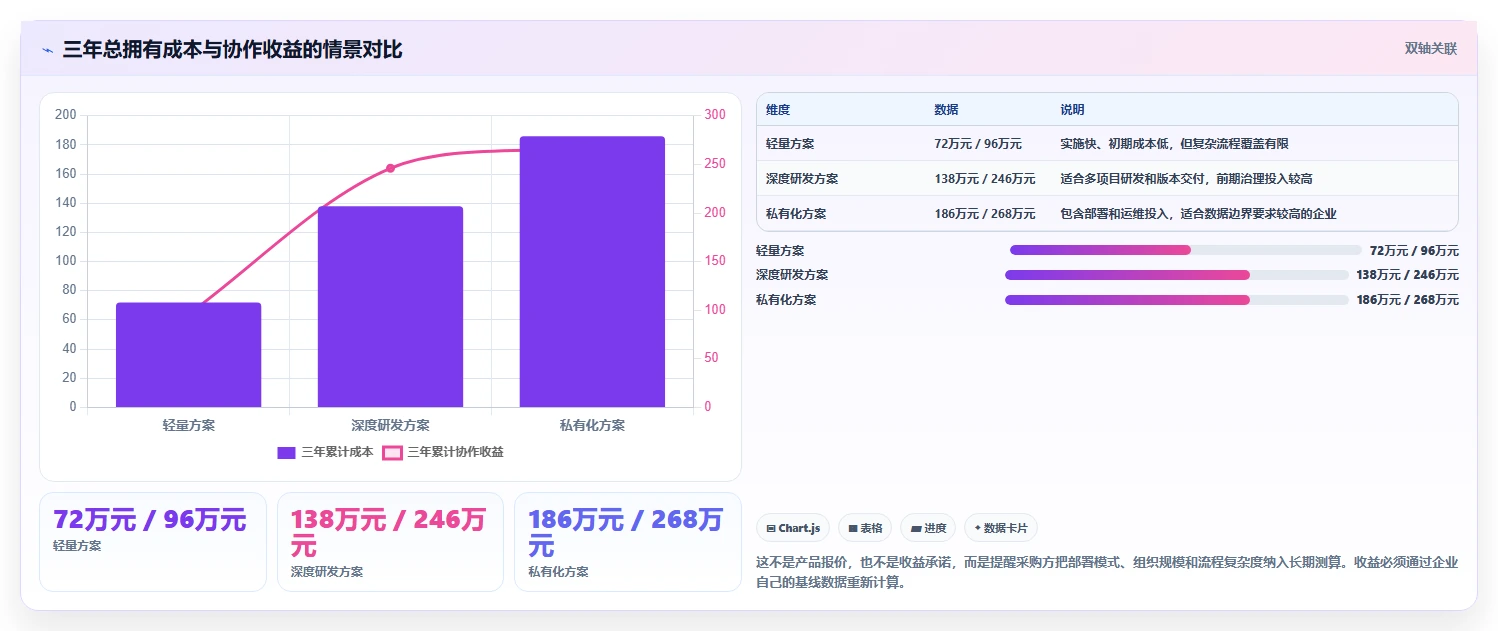
Task: Click the purple bar above 深度研发方案 in chart
Action: 390,307
